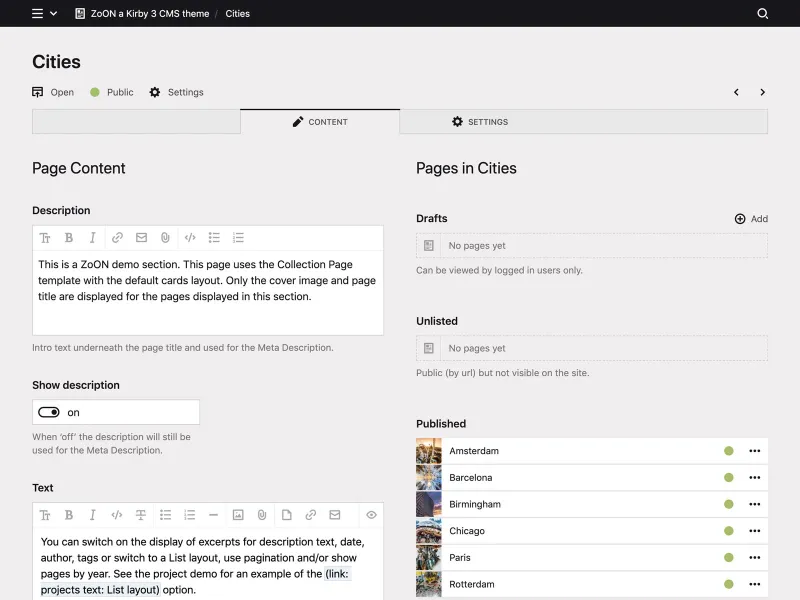Open the published page preview via Open
This screenshot has height=600, width=800.
(53, 91)
